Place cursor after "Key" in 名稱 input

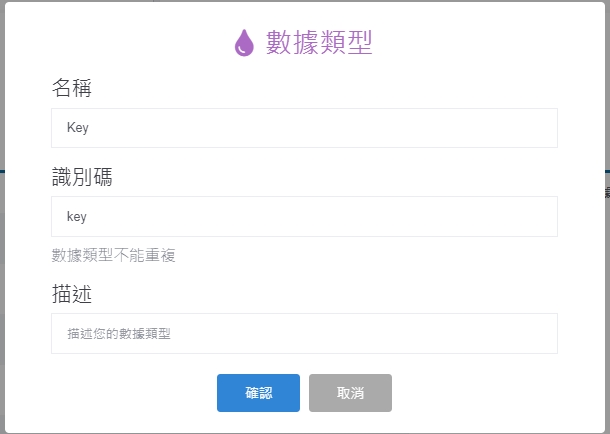click(x=91, y=128)
